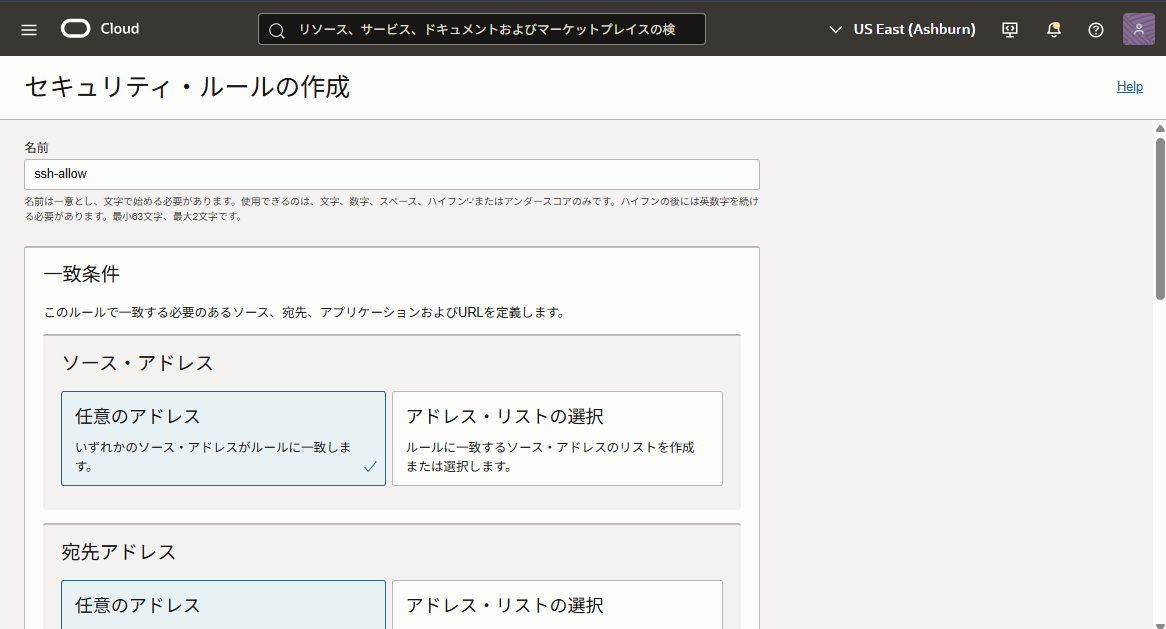Click the scrollbar up arrow
The height and width of the screenshot is (629, 1166).
[1160, 129]
